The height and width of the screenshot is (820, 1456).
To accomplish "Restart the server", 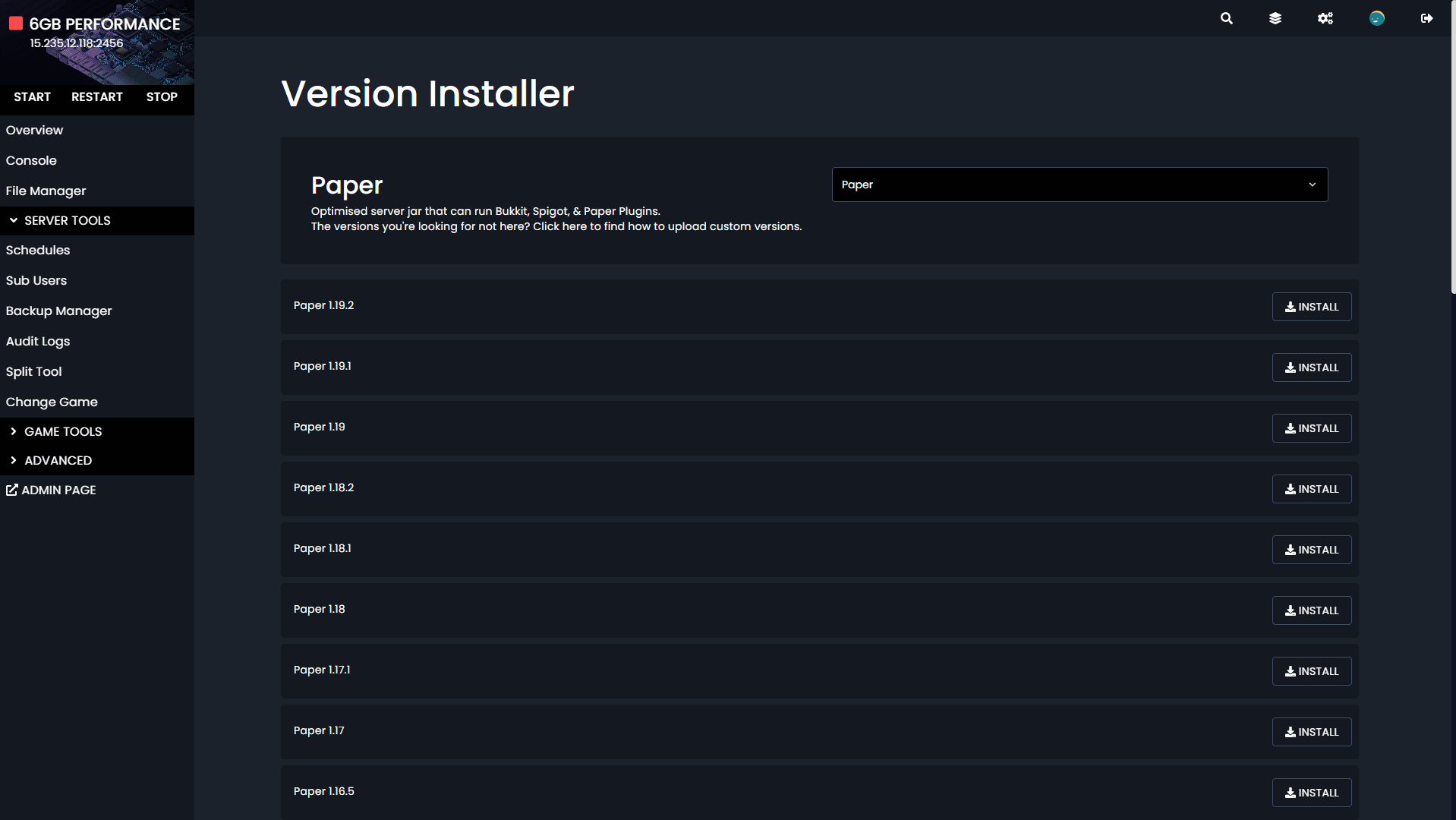I will coord(96,96).
